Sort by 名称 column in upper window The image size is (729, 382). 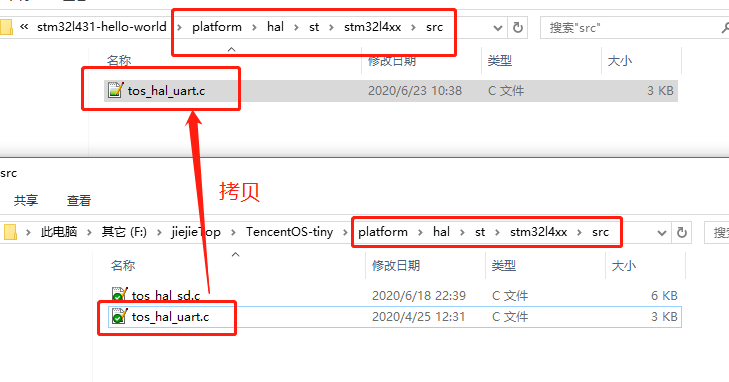119,60
